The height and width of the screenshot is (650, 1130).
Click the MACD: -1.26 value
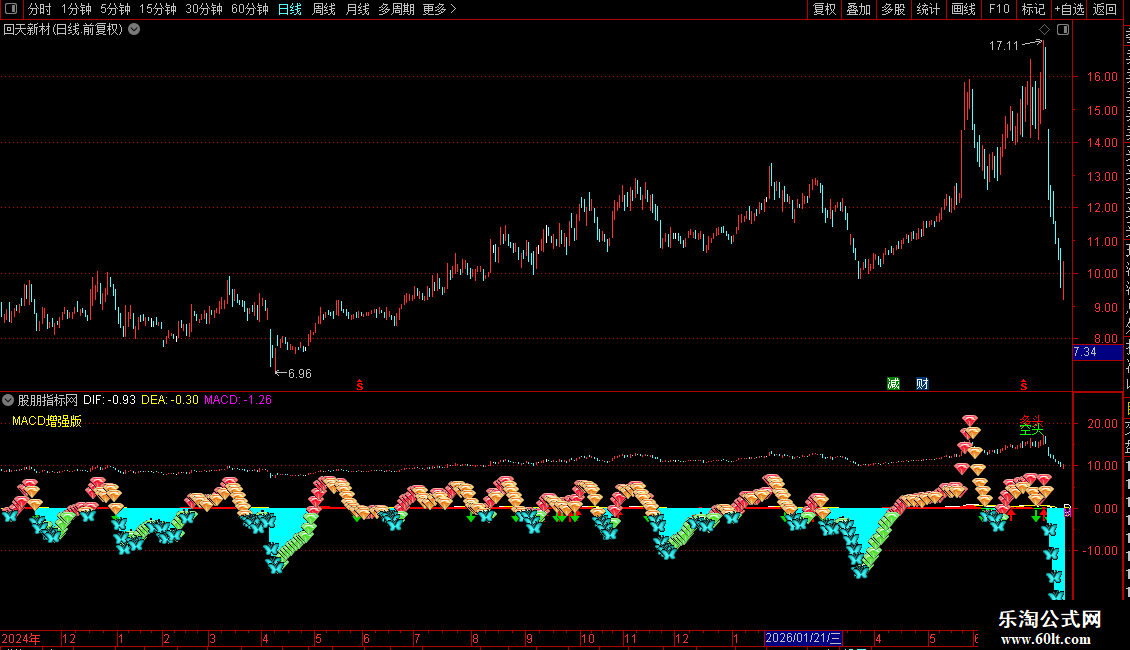(x=238, y=400)
